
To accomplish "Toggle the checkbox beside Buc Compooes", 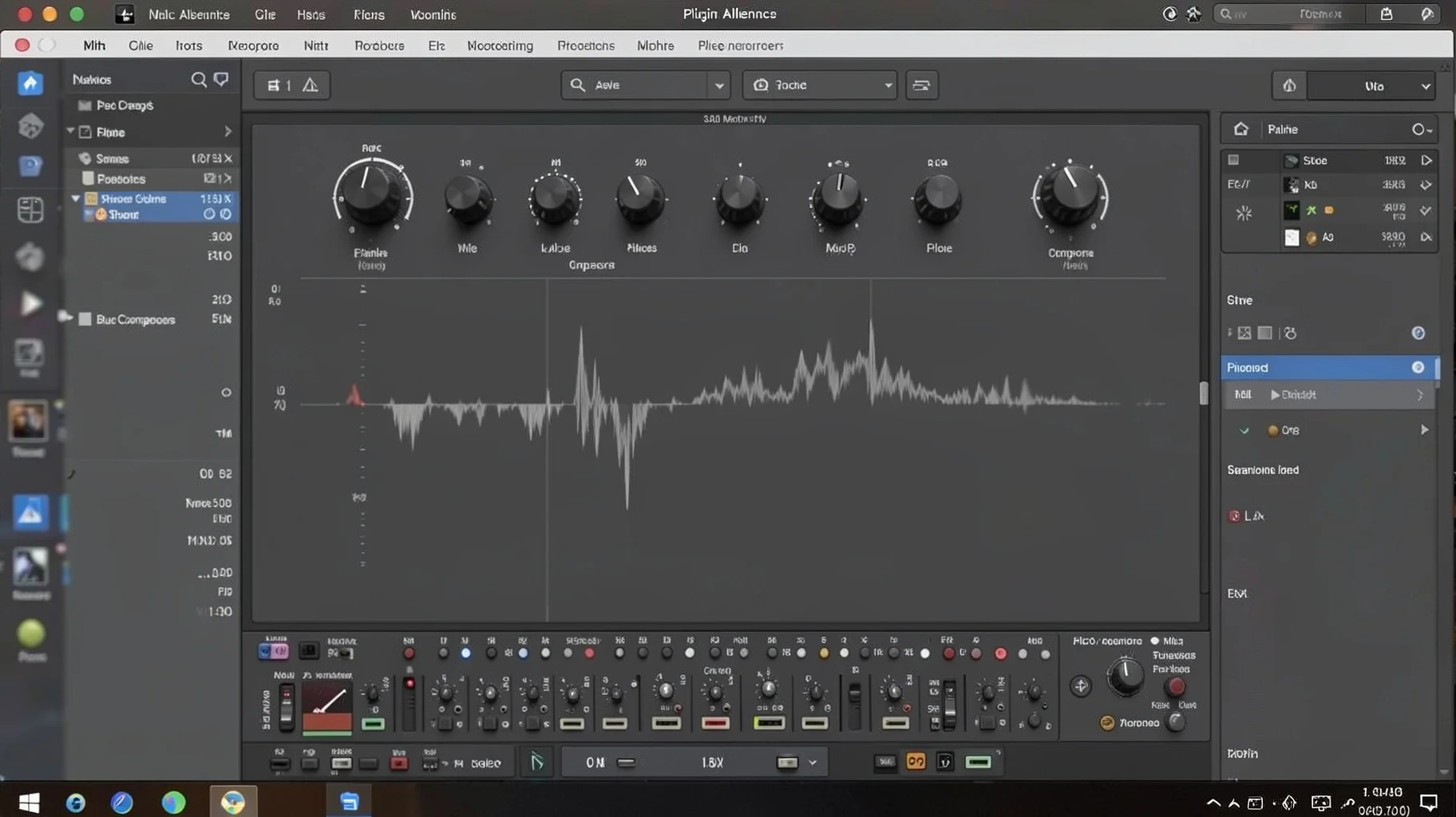I will 85,319.
